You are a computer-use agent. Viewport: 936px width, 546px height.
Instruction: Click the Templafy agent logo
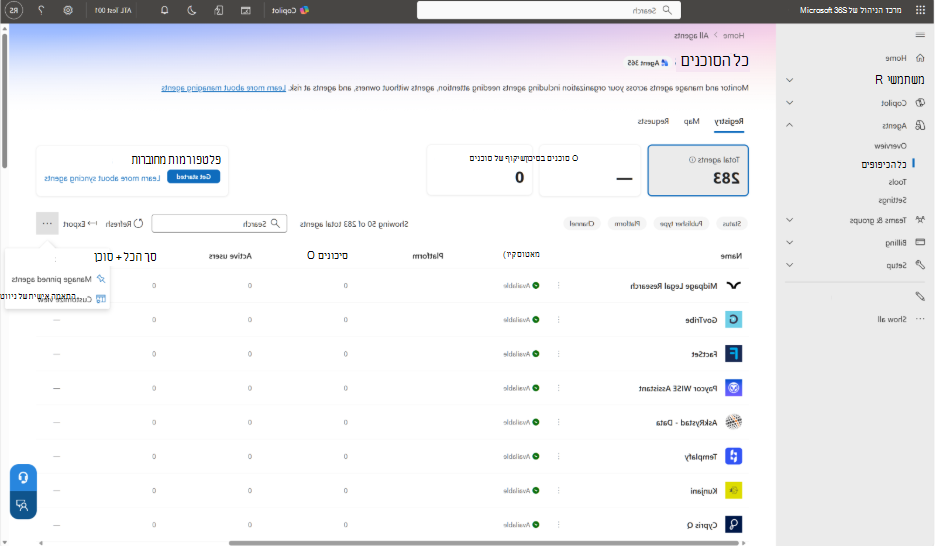tap(733, 456)
